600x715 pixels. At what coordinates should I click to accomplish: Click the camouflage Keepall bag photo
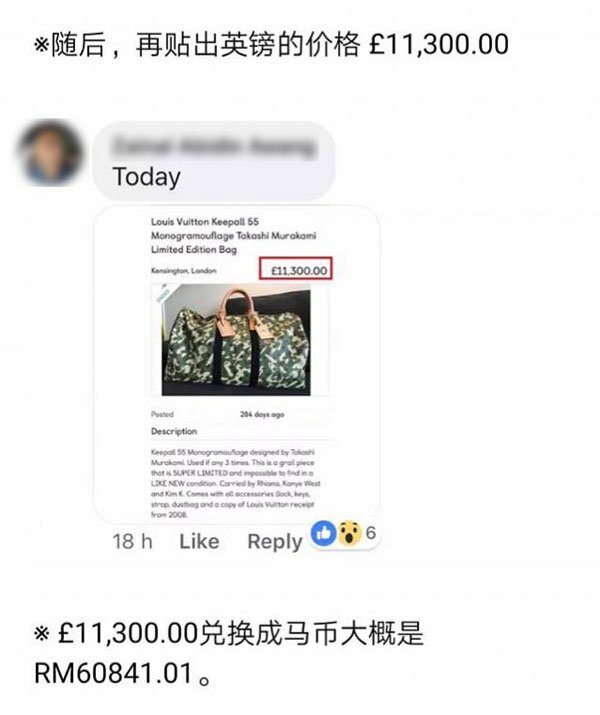point(236,340)
